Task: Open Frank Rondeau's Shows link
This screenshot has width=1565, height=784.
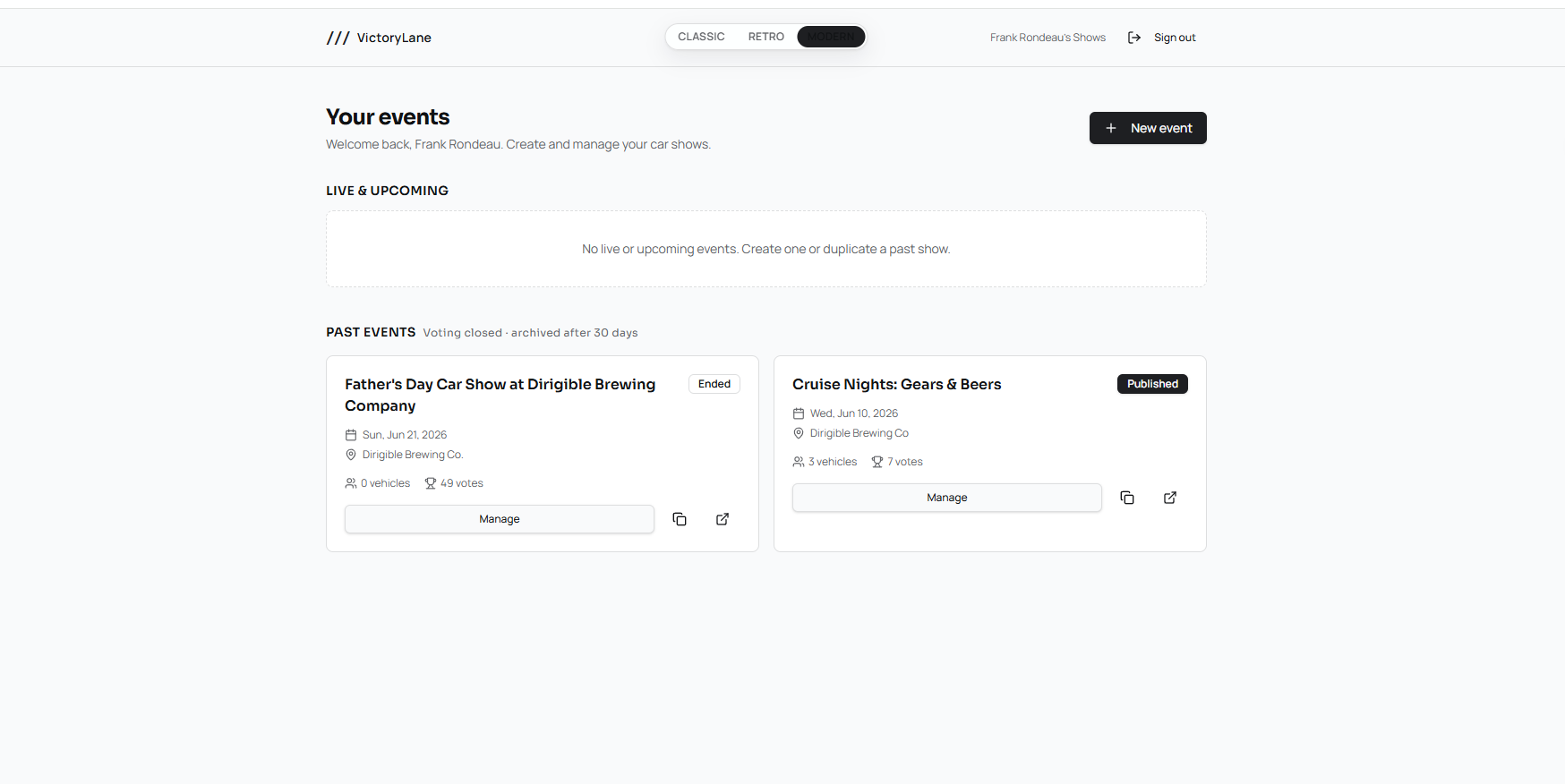Action: coord(1048,38)
